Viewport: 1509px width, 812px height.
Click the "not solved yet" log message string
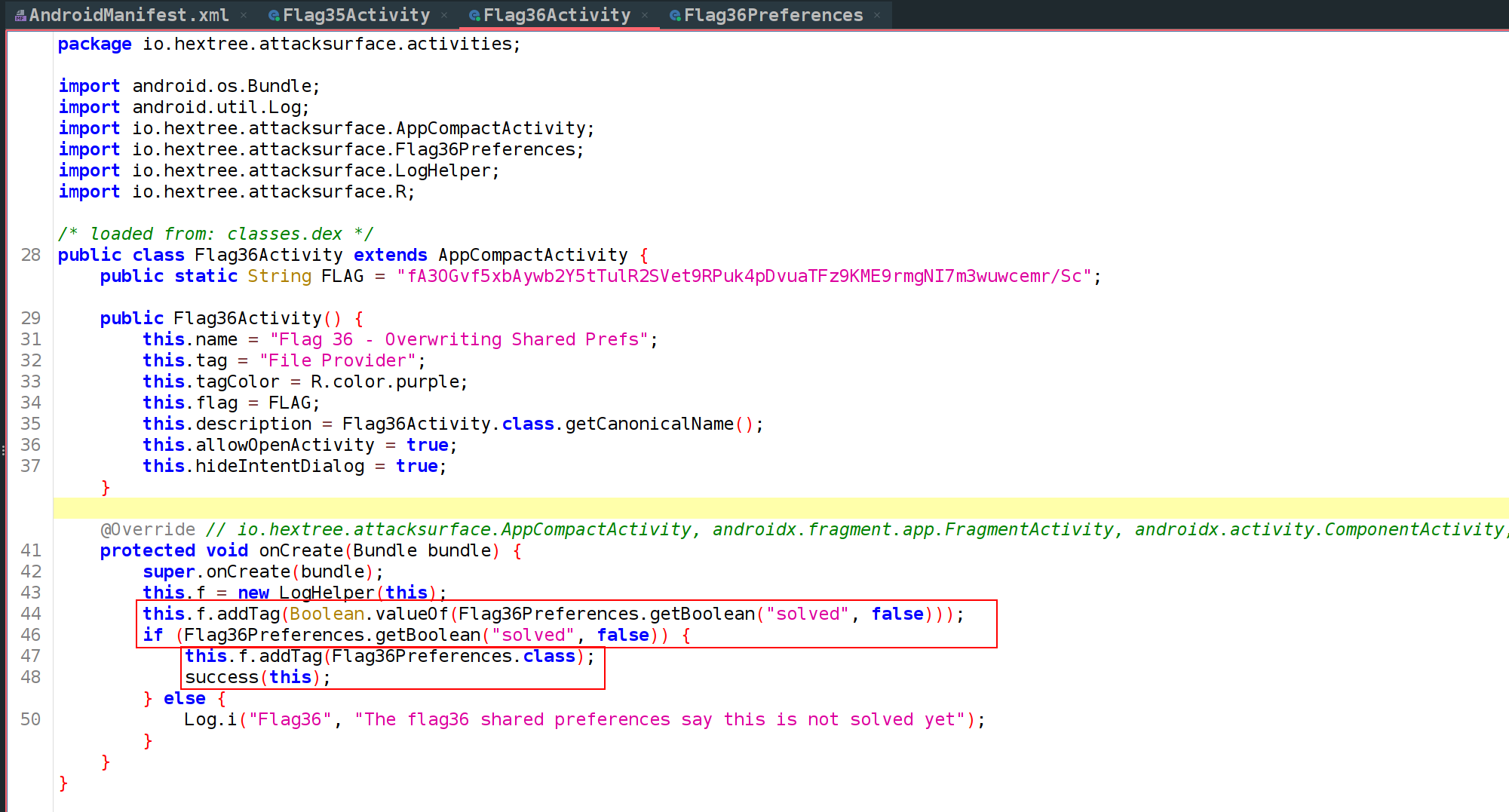click(660, 719)
